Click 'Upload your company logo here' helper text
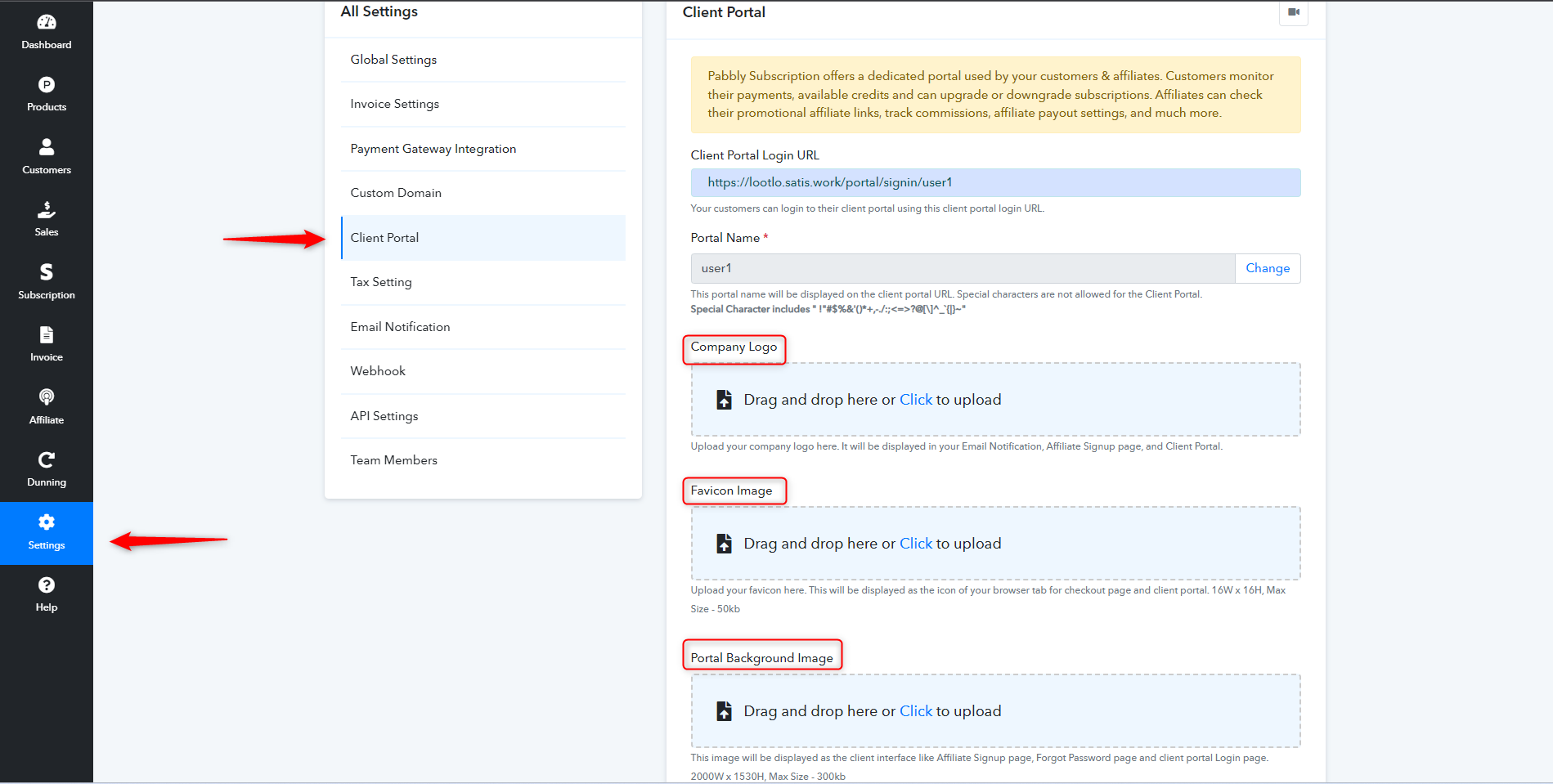1553x784 pixels. point(956,446)
